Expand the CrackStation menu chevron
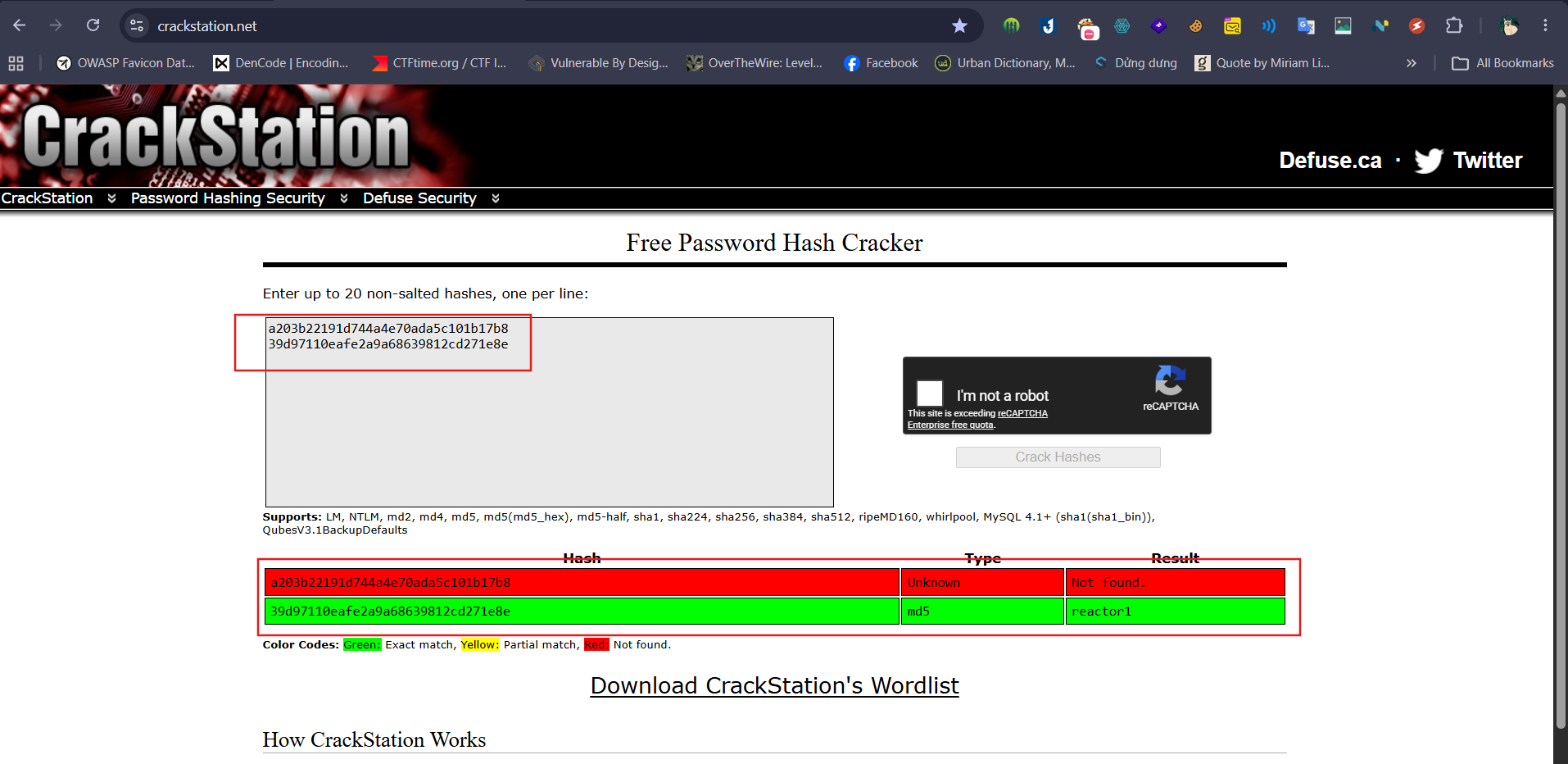Screen dimensions: 1568x764 (111, 198)
